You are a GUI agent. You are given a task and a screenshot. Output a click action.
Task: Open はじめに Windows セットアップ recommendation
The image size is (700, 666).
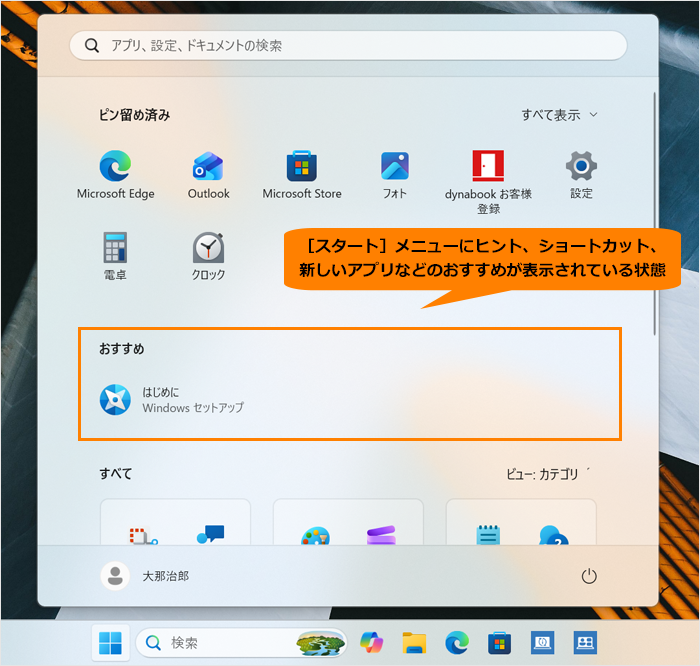pyautogui.click(x=172, y=400)
